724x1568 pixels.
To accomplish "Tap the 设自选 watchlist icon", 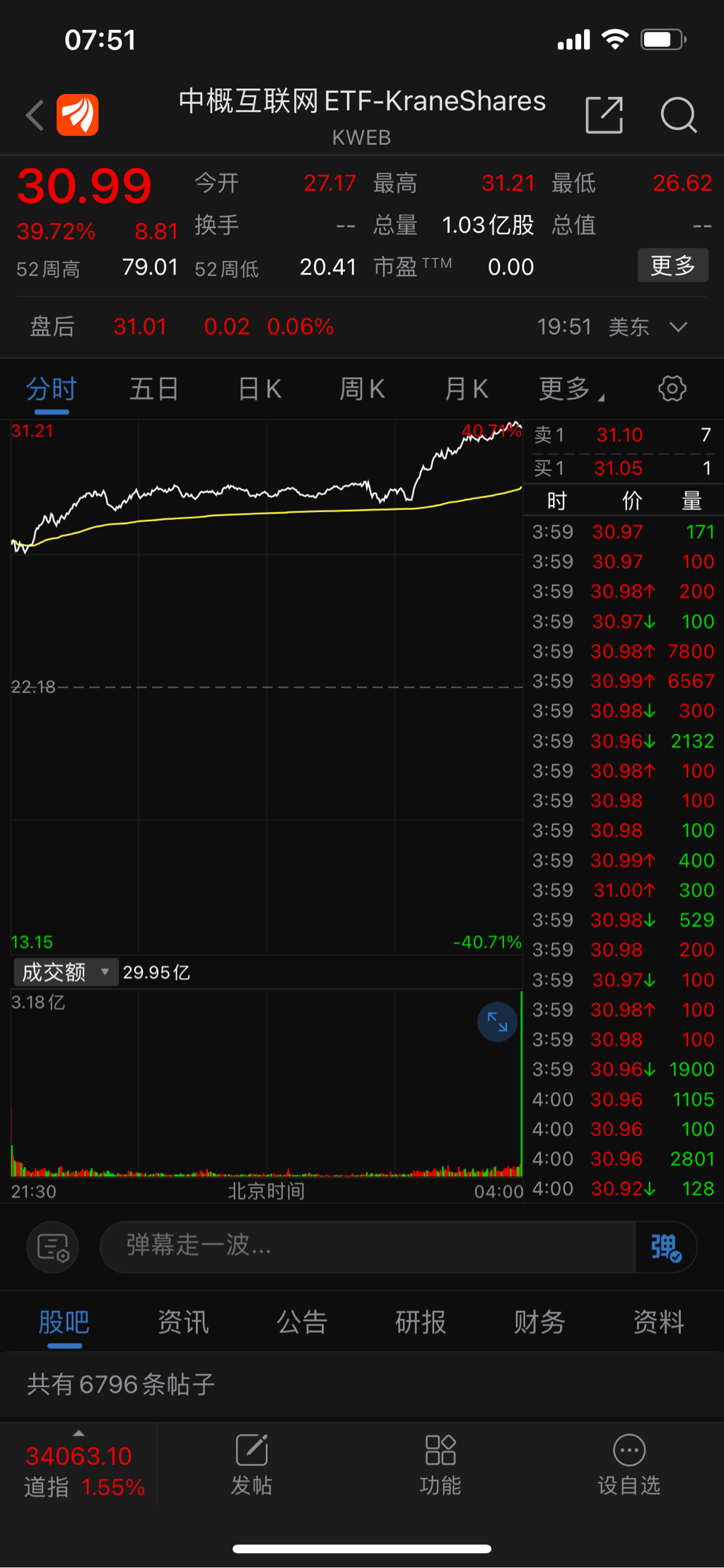I will [x=629, y=1464].
